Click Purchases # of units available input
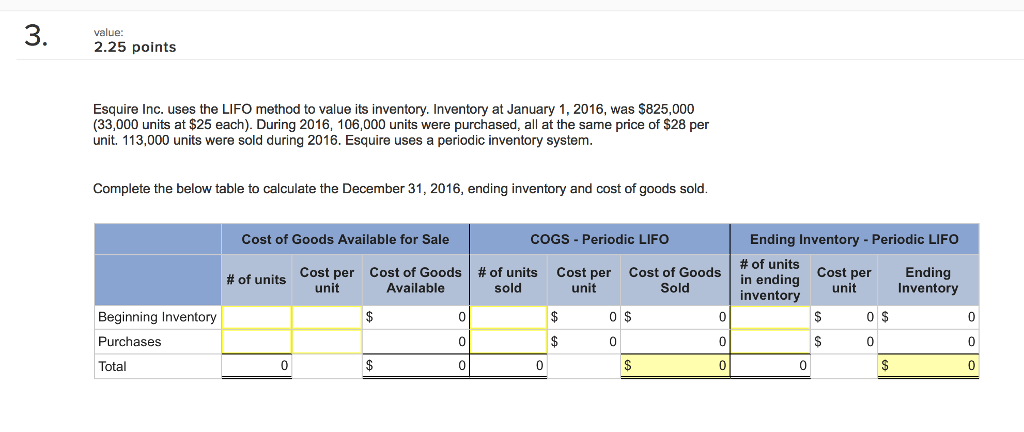This screenshot has height=432, width=1024. (257, 341)
